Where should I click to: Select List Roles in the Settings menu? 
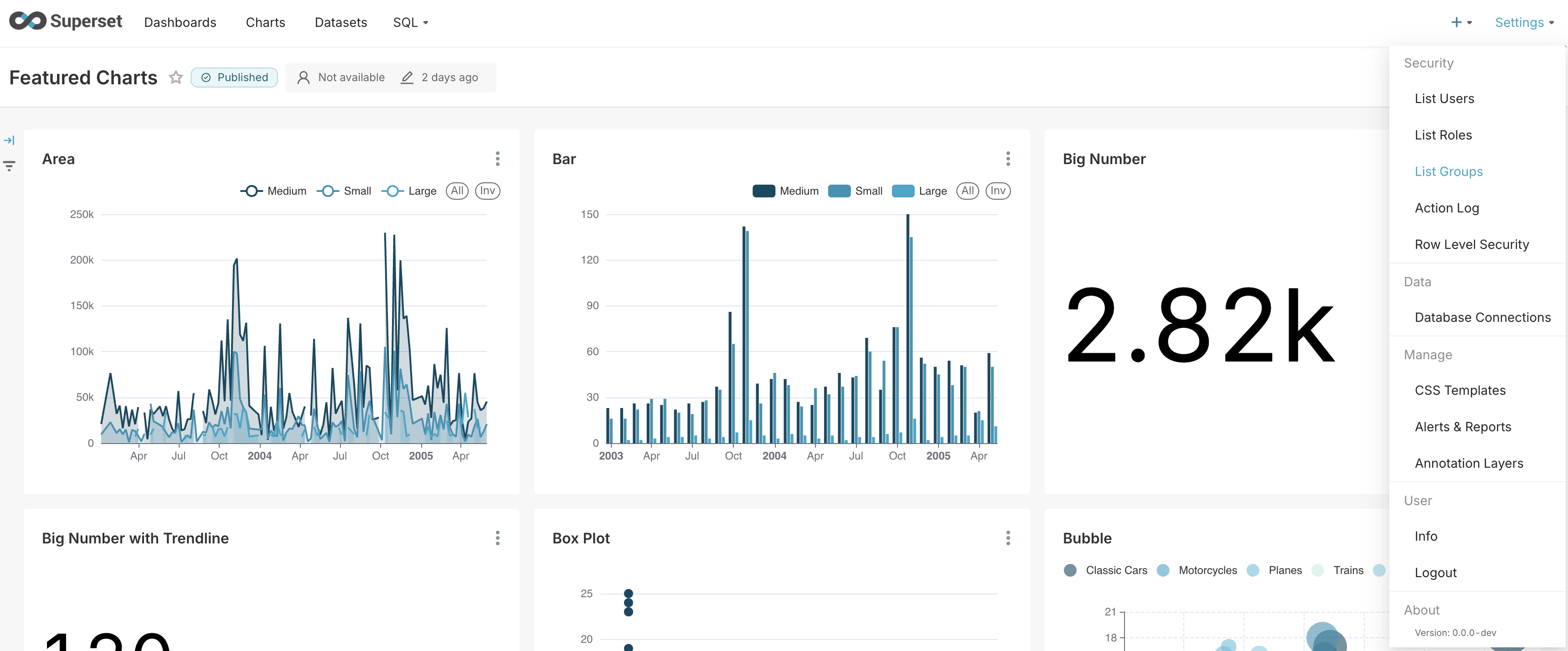pos(1477,135)
